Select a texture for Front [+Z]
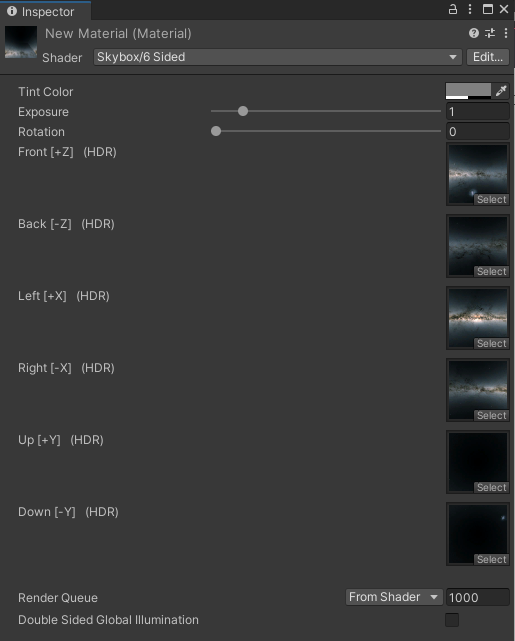515x641 pixels. point(491,199)
